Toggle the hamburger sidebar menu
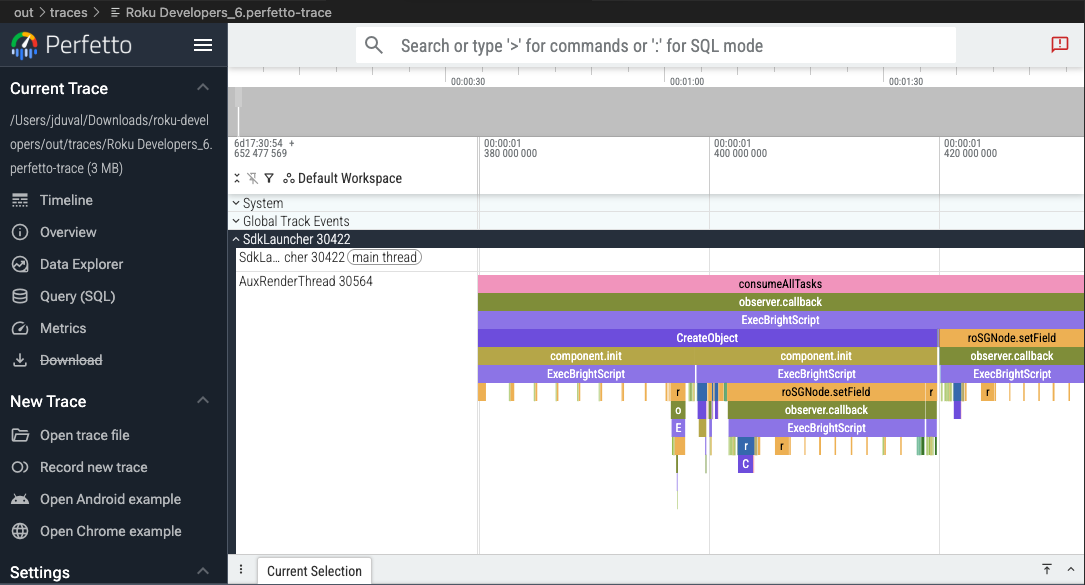1085x585 pixels. [203, 45]
